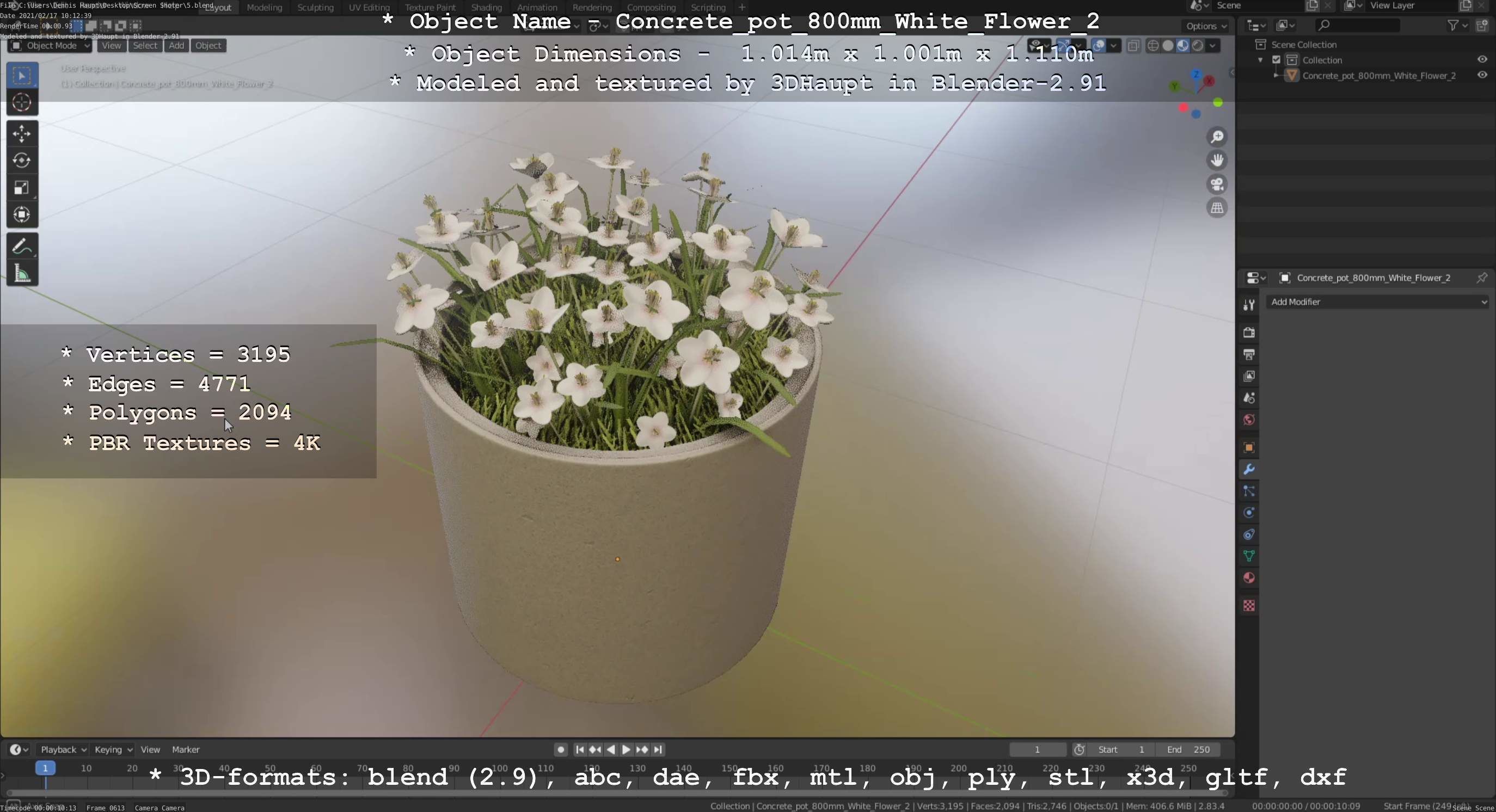
Task: Choose the Rotate tool
Action: [22, 161]
